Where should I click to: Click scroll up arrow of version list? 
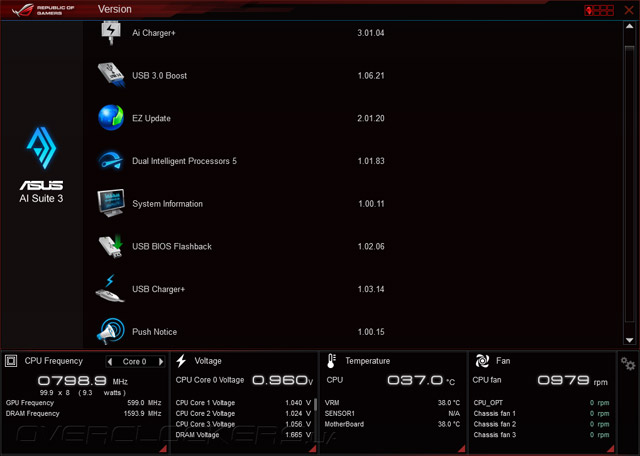coord(629,27)
